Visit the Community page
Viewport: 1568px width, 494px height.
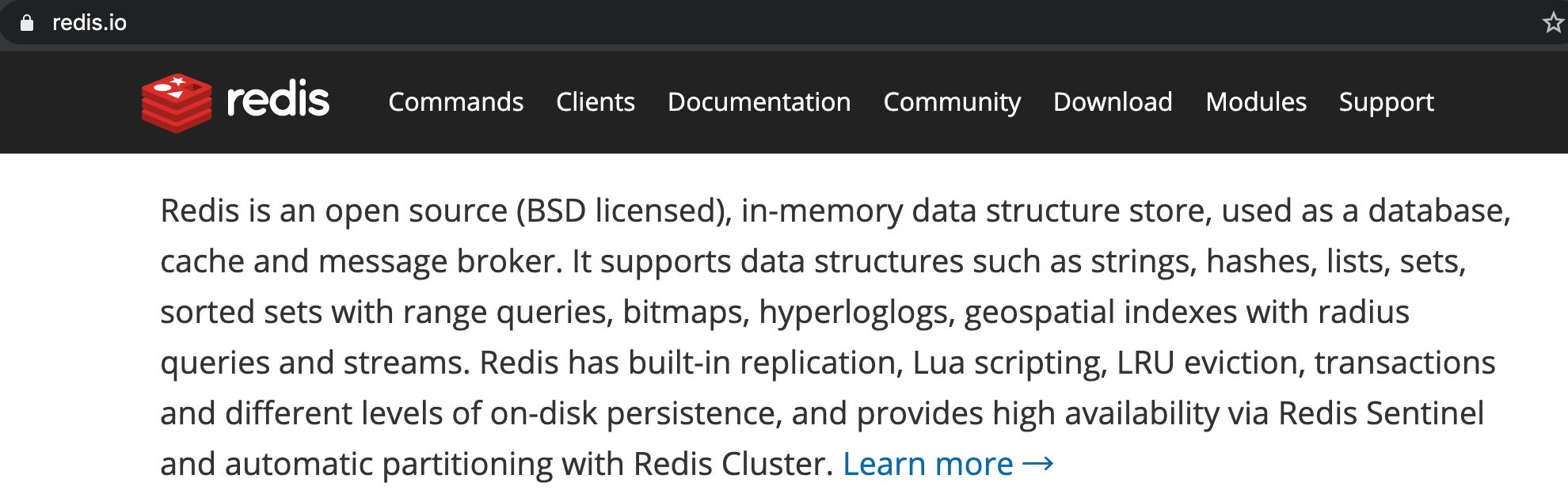[x=952, y=102]
